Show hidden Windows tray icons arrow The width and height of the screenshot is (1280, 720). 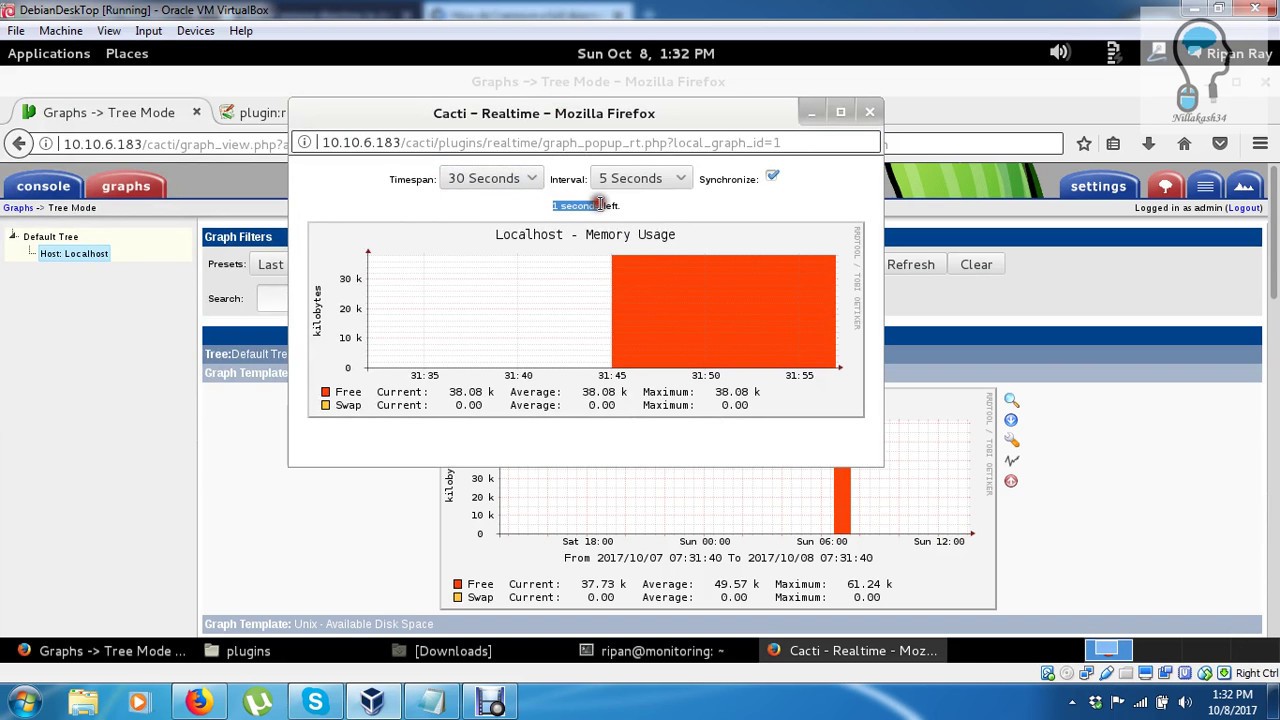(1073, 702)
